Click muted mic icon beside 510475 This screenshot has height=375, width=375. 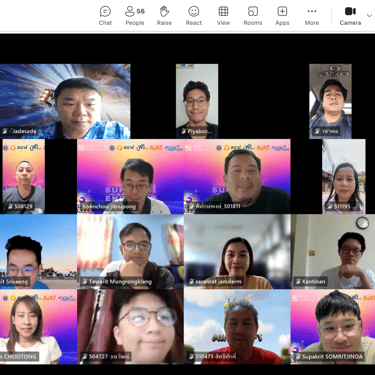(191, 357)
